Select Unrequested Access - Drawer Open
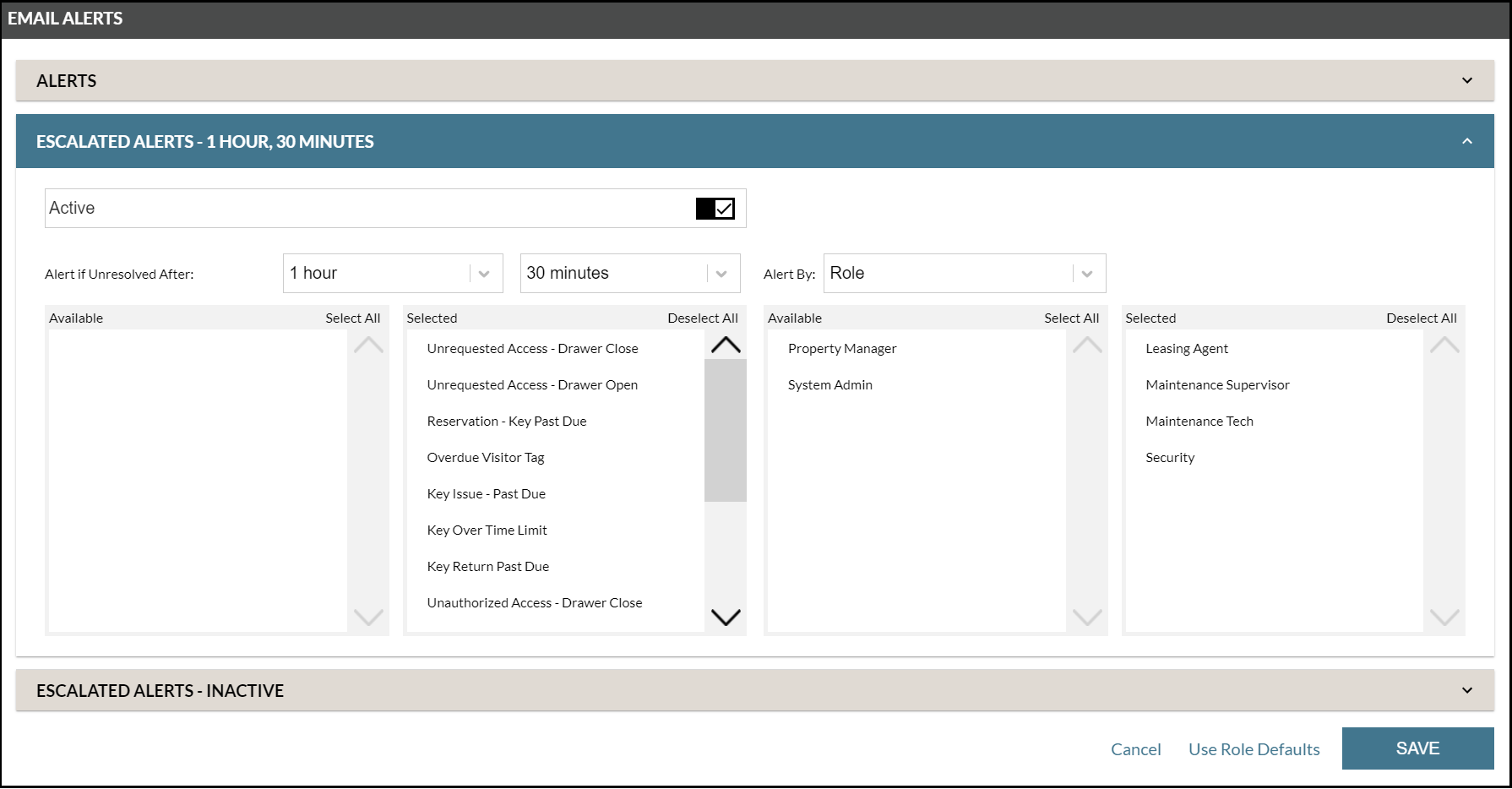The width and height of the screenshot is (1512, 789). [532, 384]
